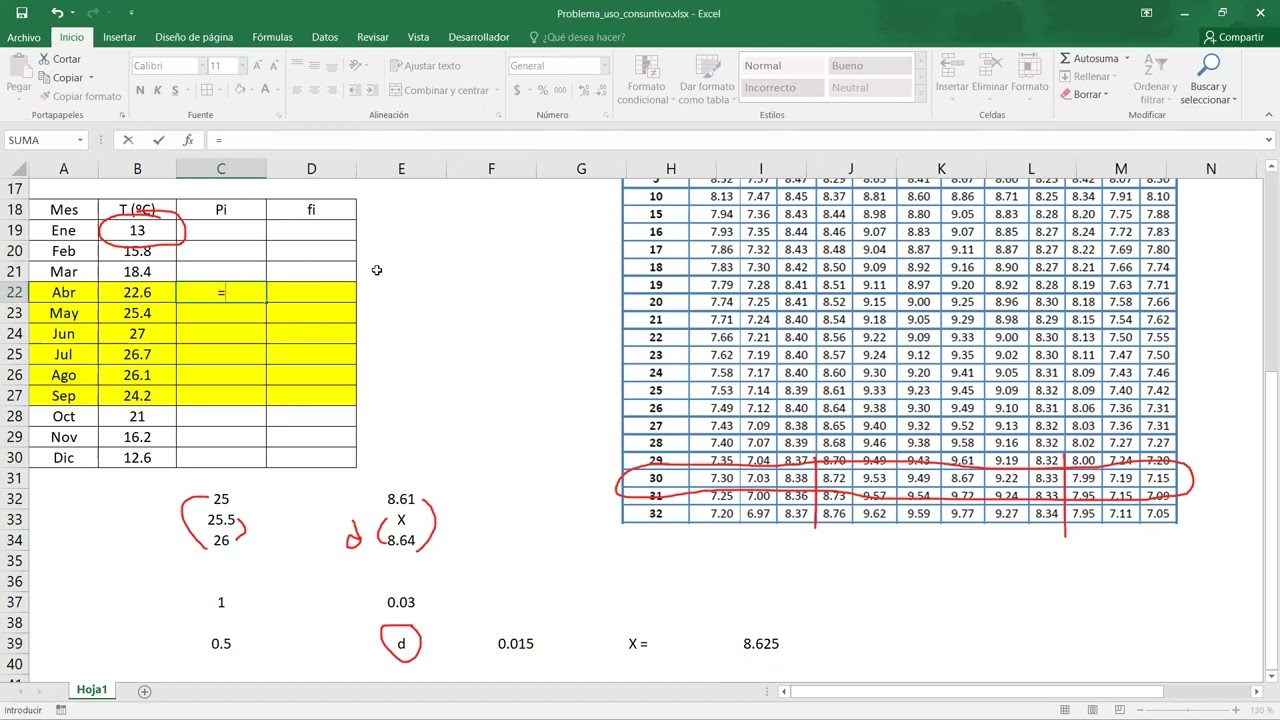Insert cells with Insertar
This screenshot has width=1280, height=720.
[952, 74]
